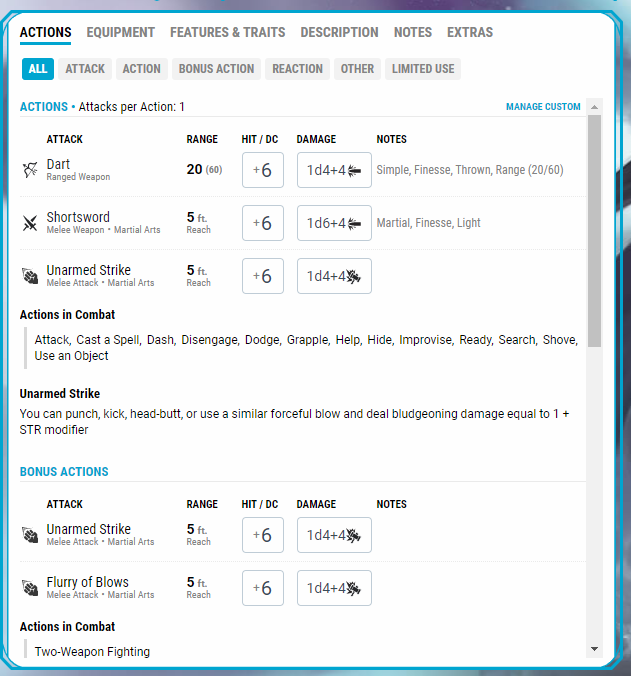Viewport: 631px width, 676px height.
Task: Filter by Action type
Action: click(x=141, y=69)
